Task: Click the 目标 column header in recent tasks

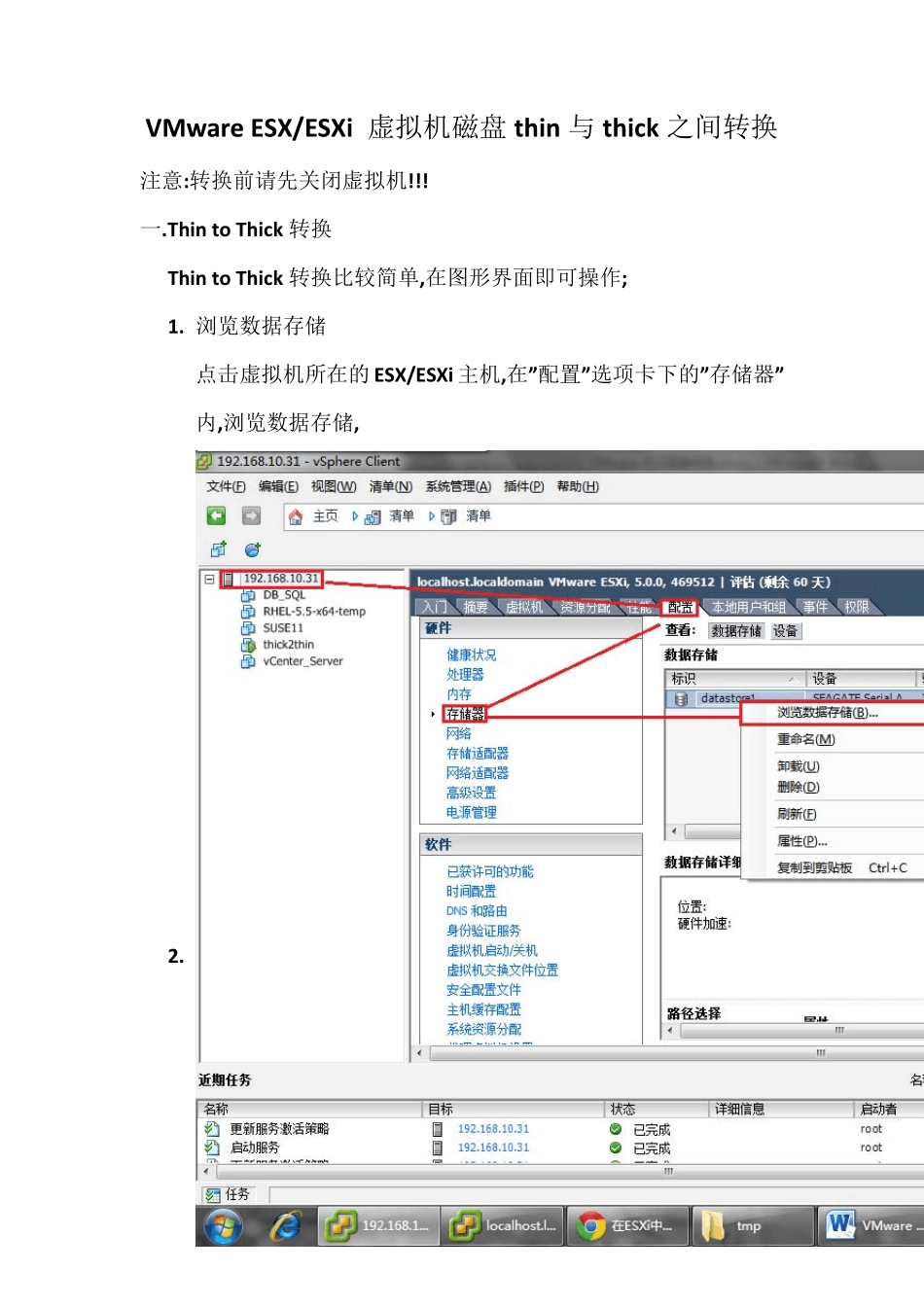Action: point(515,1109)
